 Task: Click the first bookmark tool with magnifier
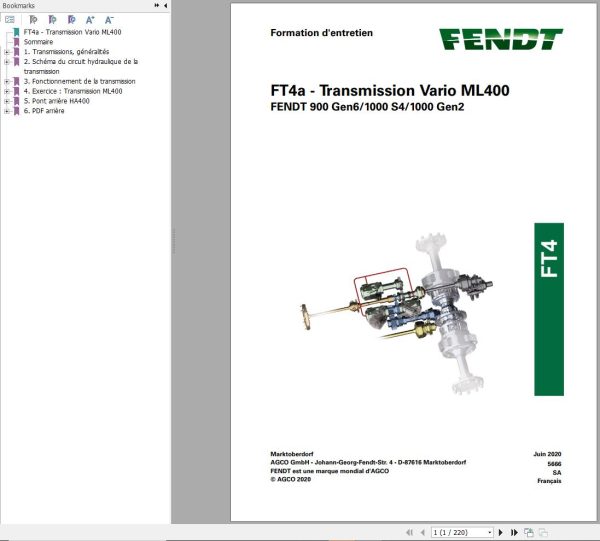pyautogui.click(x=33, y=20)
